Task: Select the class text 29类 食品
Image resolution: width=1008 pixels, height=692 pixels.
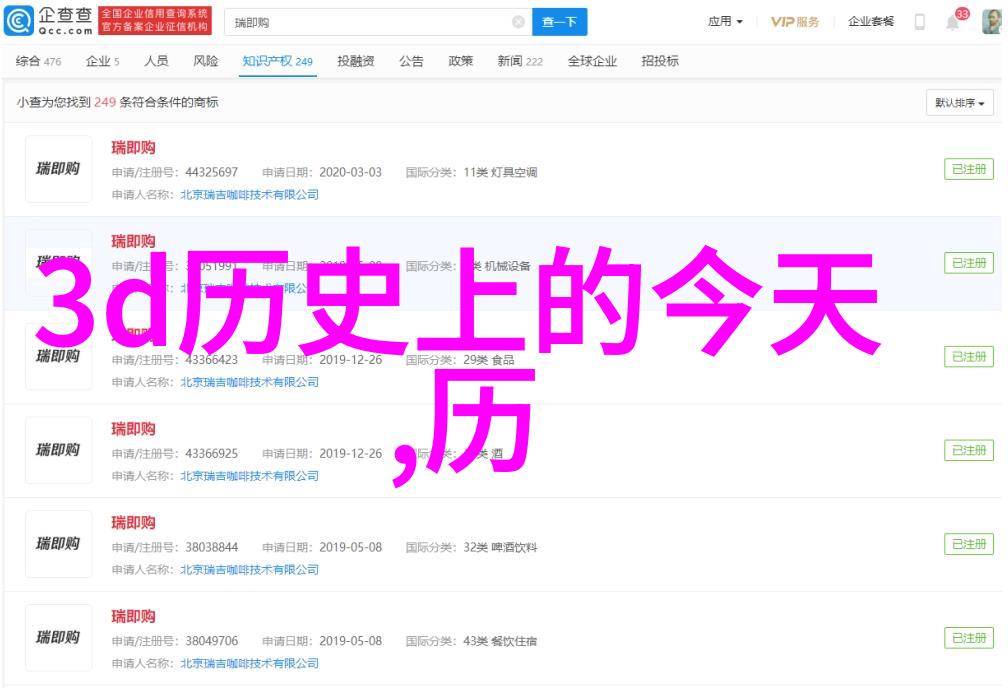Action: point(489,360)
